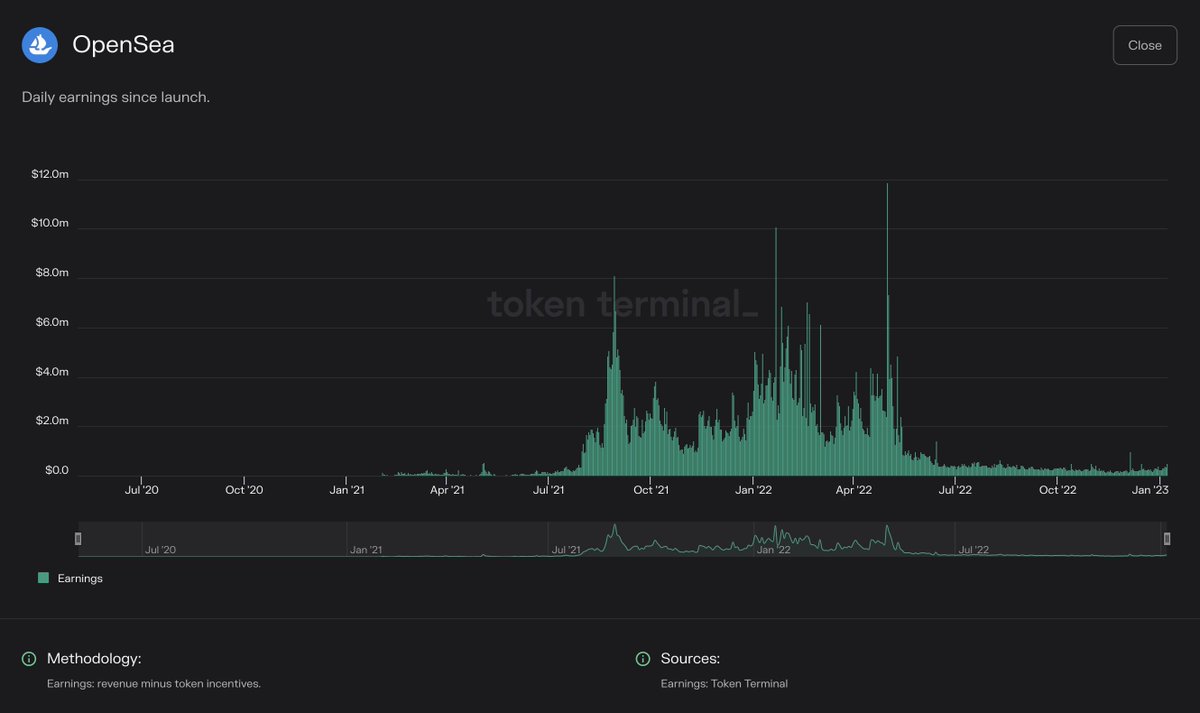The image size is (1200, 713).
Task: Click the $2.0m y-axis label
Action: (x=52, y=421)
